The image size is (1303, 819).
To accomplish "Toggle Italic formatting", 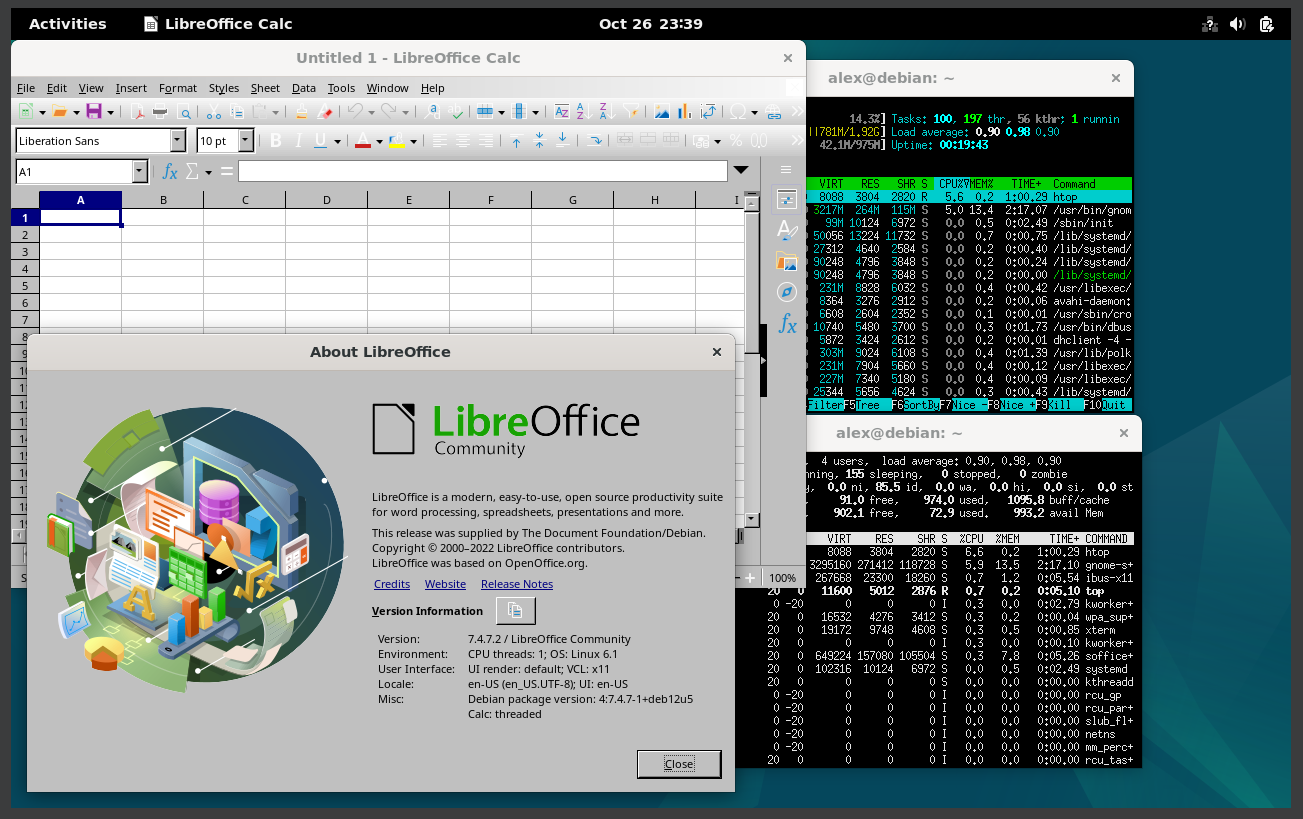I will click(298, 141).
